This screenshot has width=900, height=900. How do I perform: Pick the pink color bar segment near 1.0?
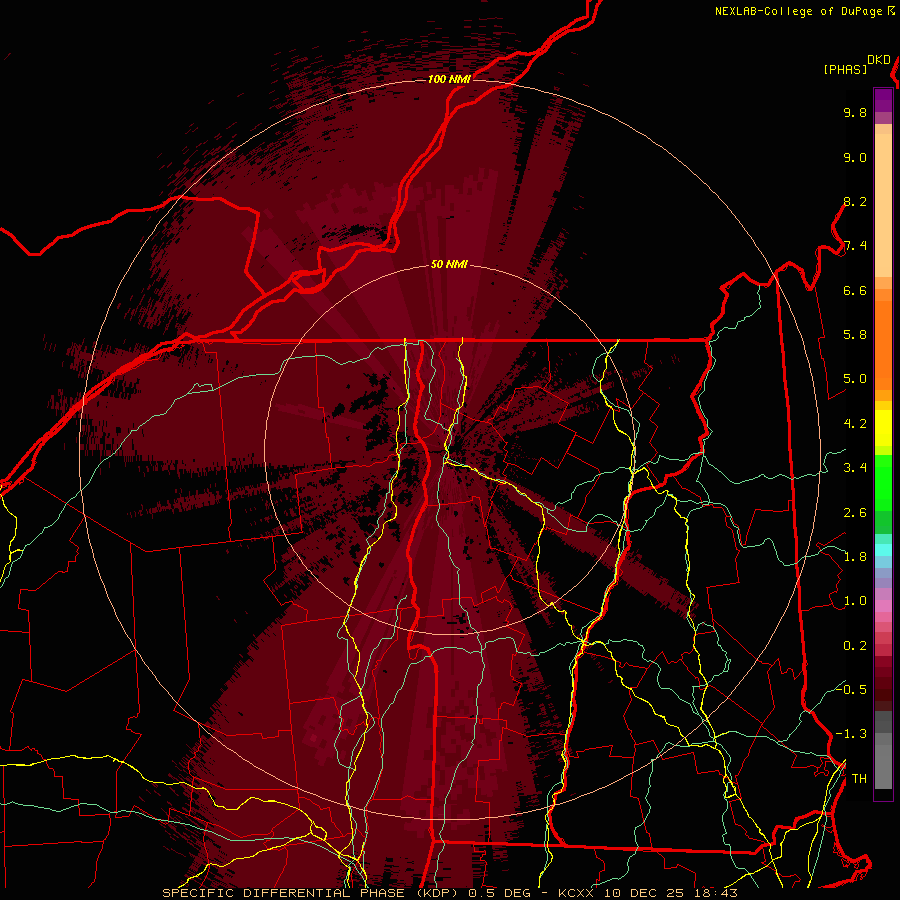pyautogui.click(x=883, y=606)
